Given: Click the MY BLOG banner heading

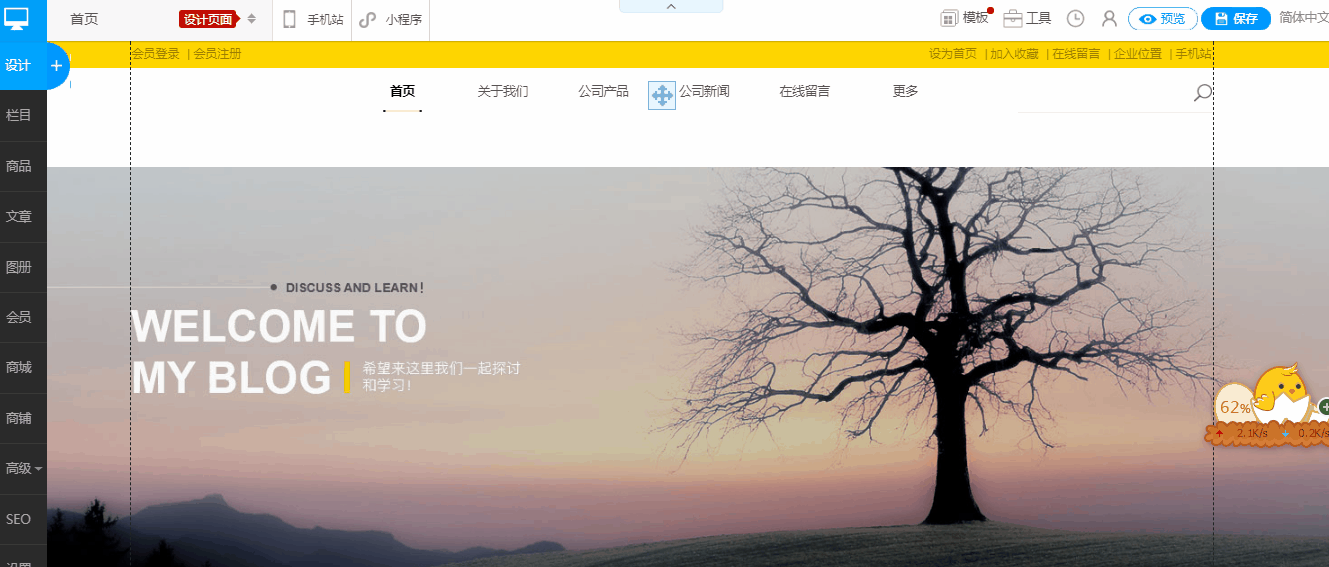Looking at the screenshot, I should pos(231,378).
